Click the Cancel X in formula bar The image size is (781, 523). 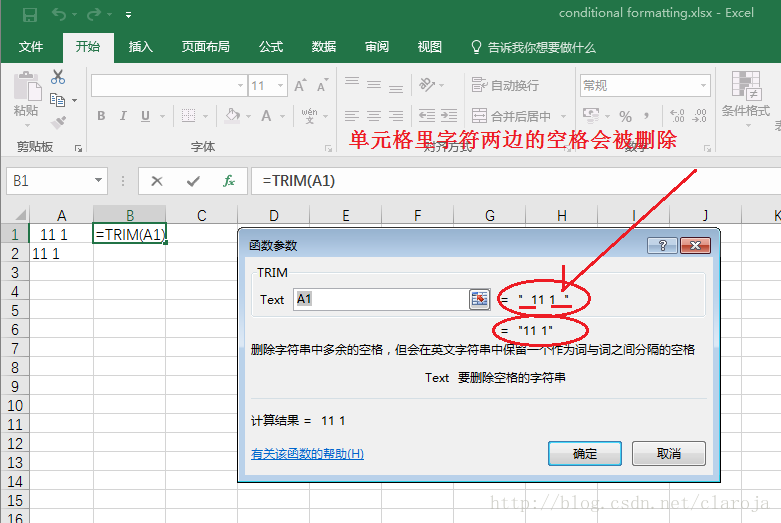tap(157, 181)
